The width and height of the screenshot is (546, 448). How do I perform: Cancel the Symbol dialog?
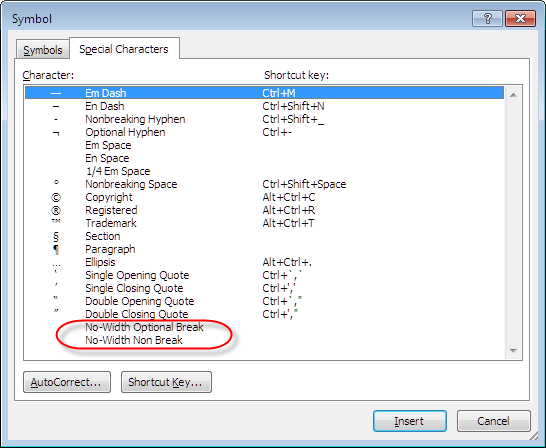coord(493,421)
